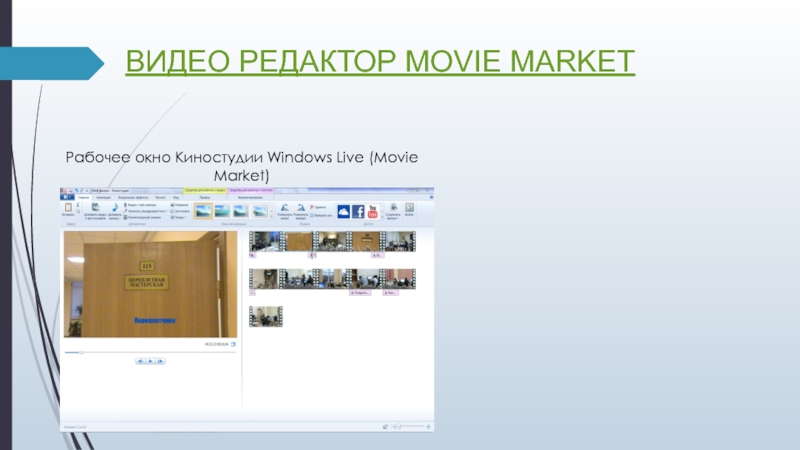Switch to the Project (Проект) tab
Screen dimensions: 800x450
[160, 197]
